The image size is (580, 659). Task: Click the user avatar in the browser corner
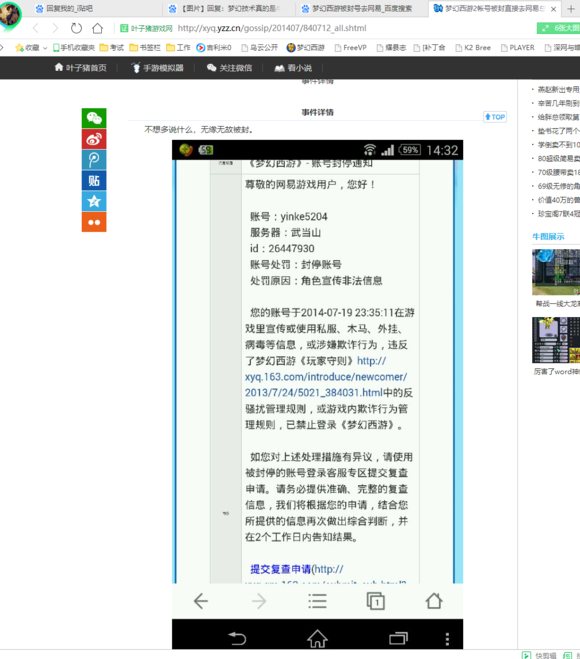coord(9,14)
